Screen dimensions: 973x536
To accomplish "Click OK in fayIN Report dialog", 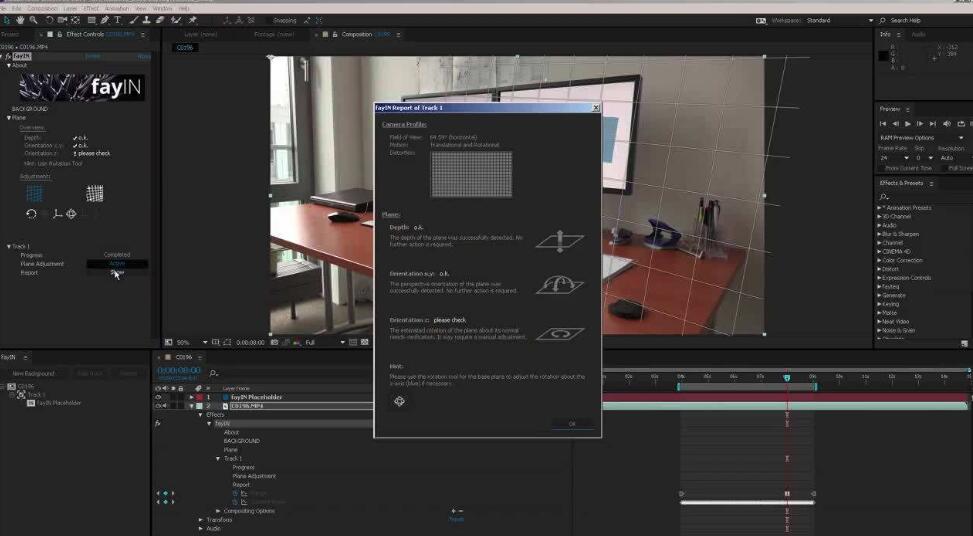I will coord(572,424).
